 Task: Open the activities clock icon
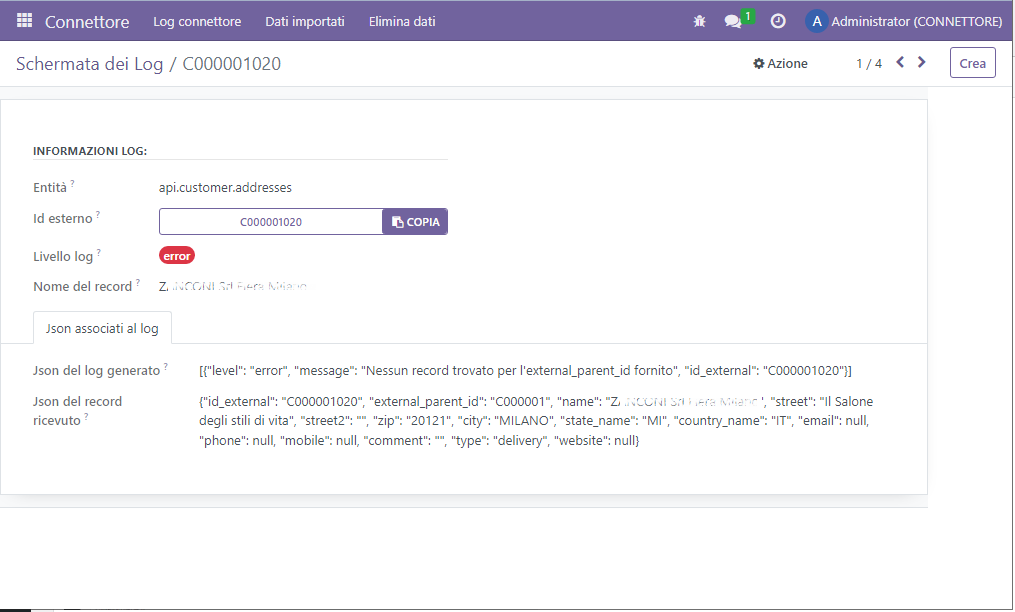(x=778, y=21)
